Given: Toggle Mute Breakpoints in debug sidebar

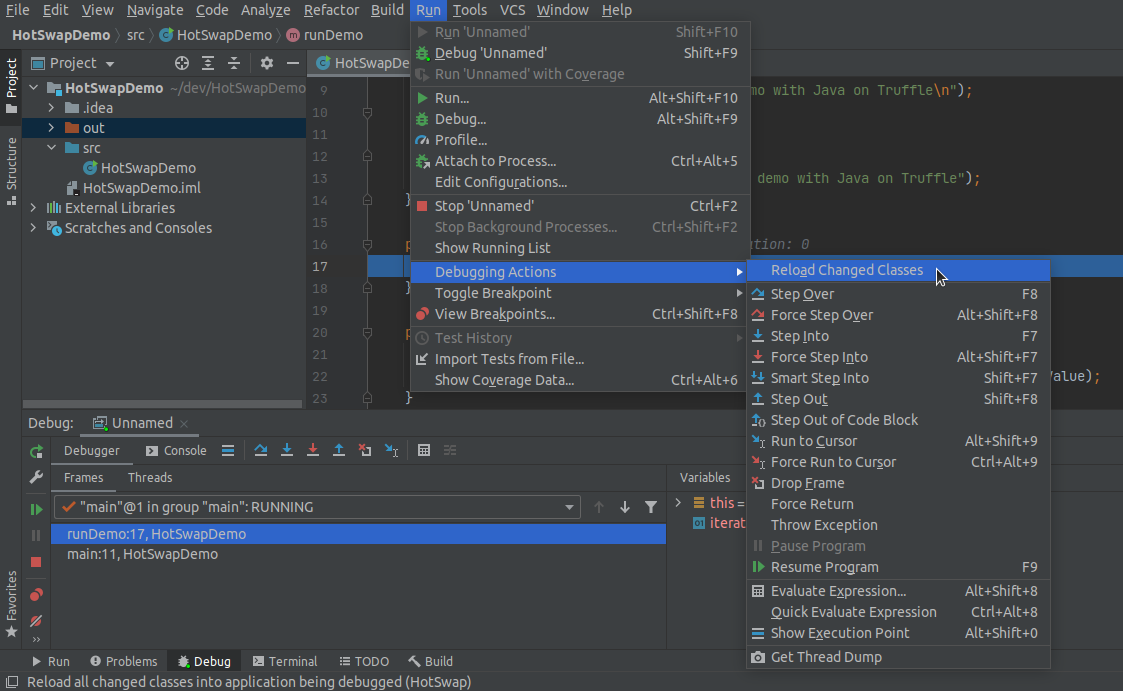Looking at the screenshot, I should [36, 621].
